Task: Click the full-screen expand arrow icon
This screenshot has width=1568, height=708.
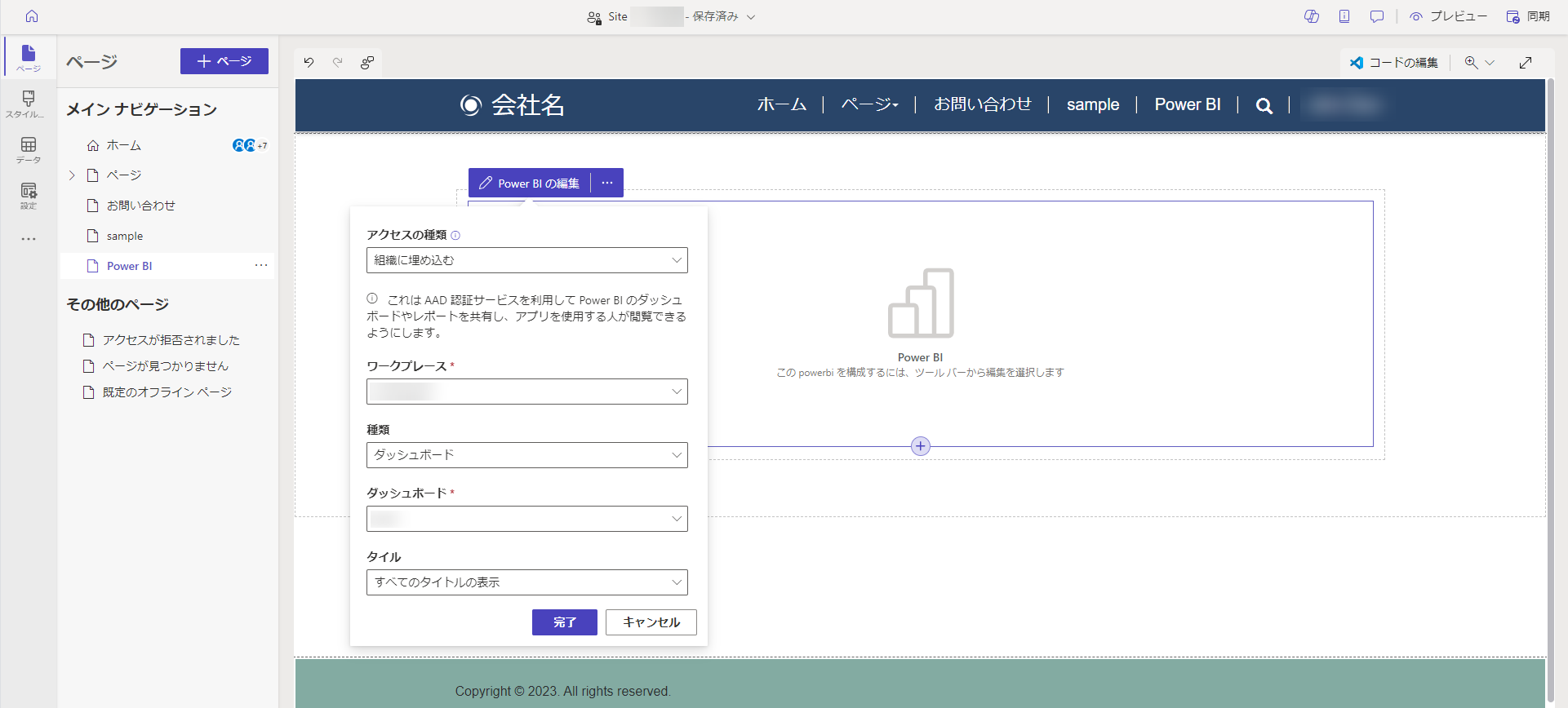Action: (x=1526, y=63)
